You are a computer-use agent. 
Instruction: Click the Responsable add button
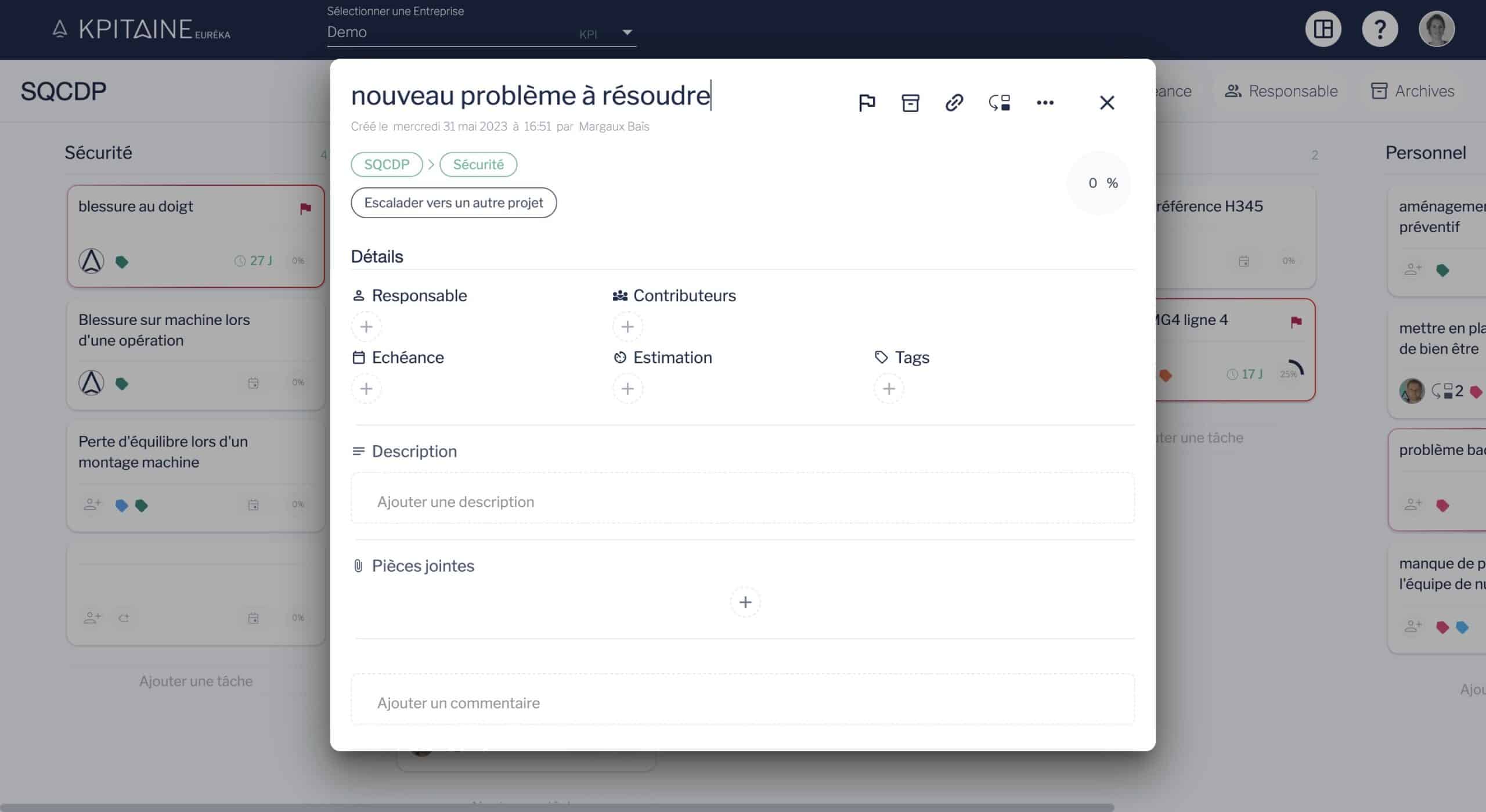366,326
